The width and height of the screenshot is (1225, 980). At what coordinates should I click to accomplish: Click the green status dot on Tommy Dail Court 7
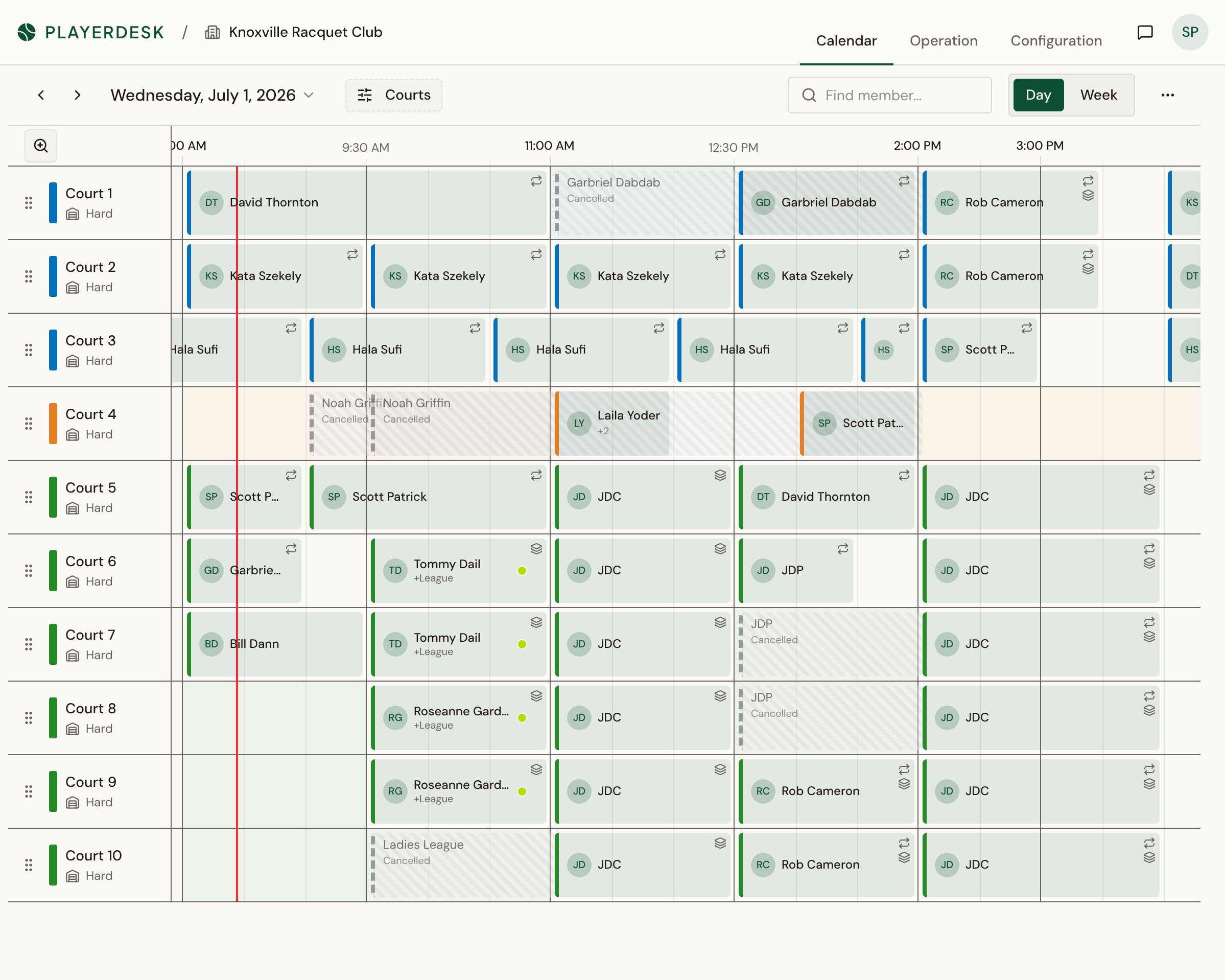point(522,644)
